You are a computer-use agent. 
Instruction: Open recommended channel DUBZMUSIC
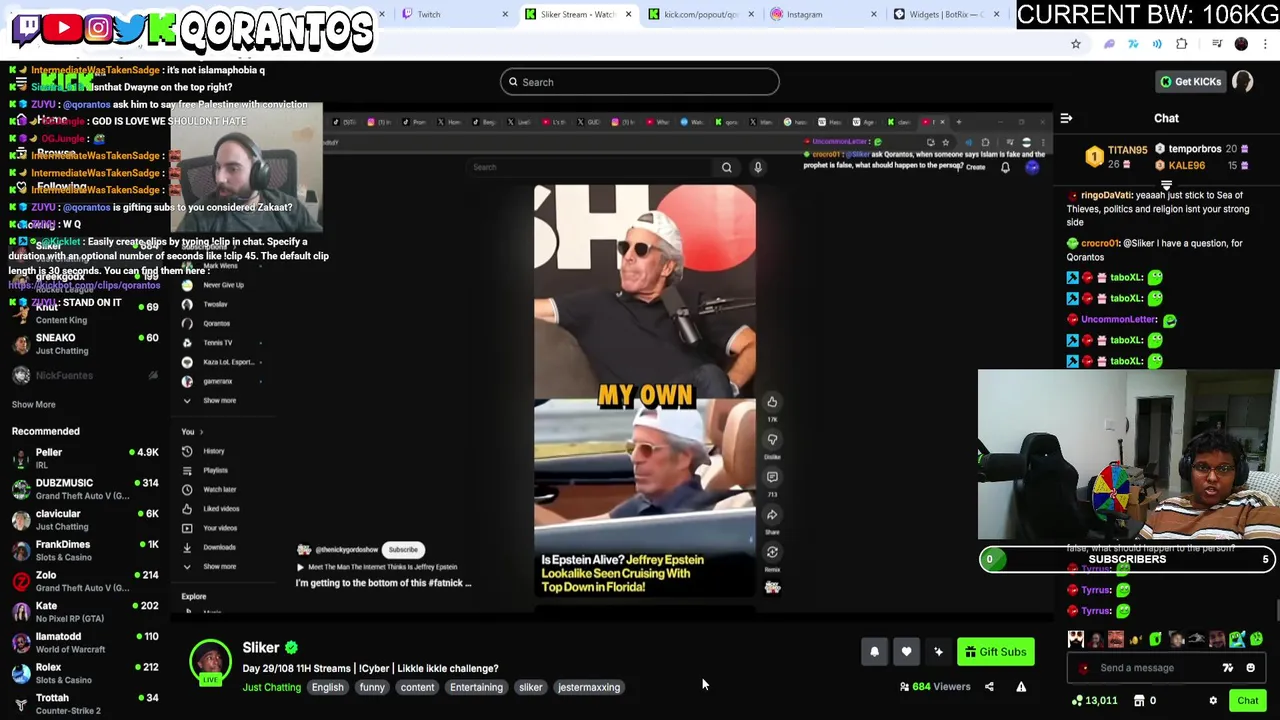(x=85, y=489)
